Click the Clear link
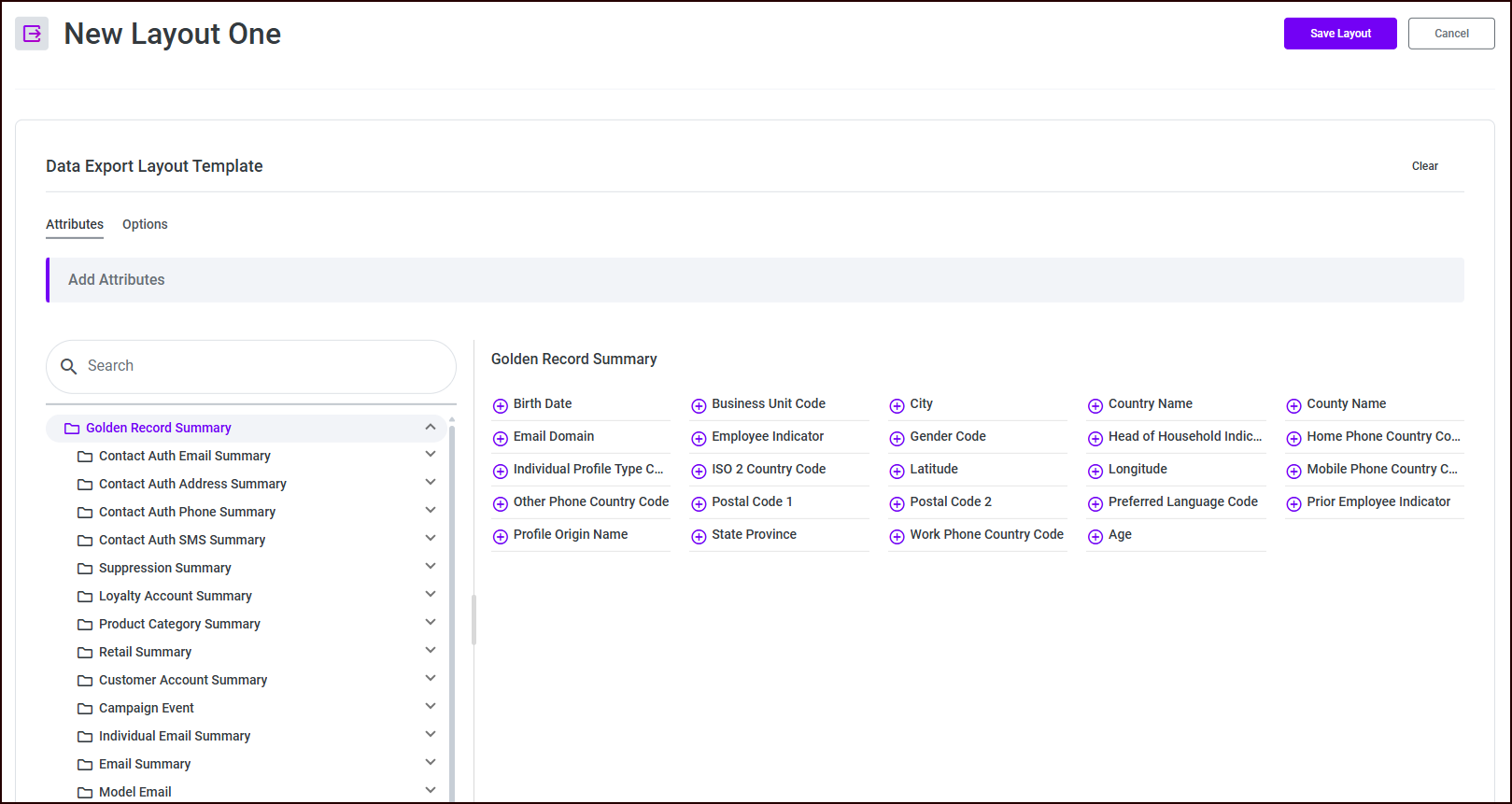The image size is (1512, 804). pos(1424,166)
